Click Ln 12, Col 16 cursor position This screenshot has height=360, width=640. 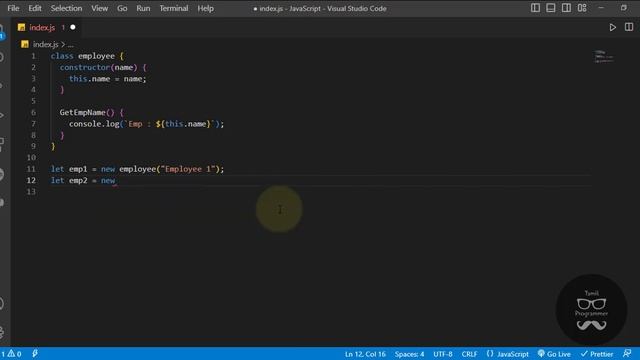365,354
